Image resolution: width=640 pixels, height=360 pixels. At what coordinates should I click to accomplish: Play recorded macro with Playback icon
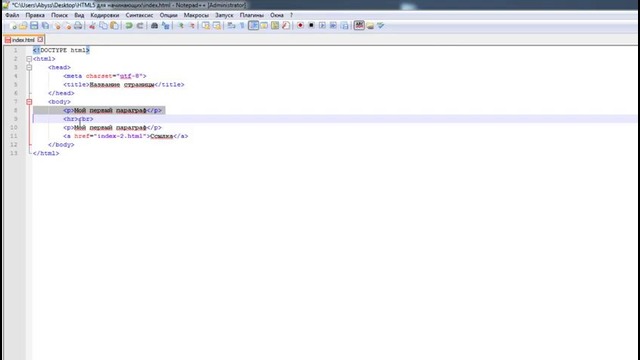(x=322, y=26)
